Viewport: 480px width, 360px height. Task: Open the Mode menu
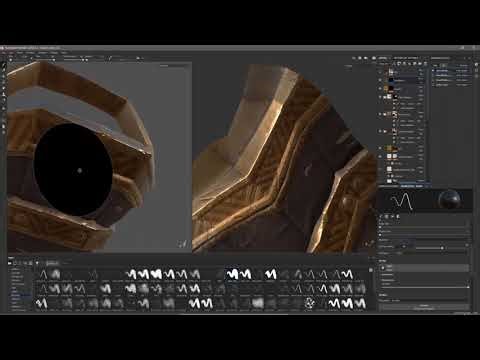tap(21, 53)
